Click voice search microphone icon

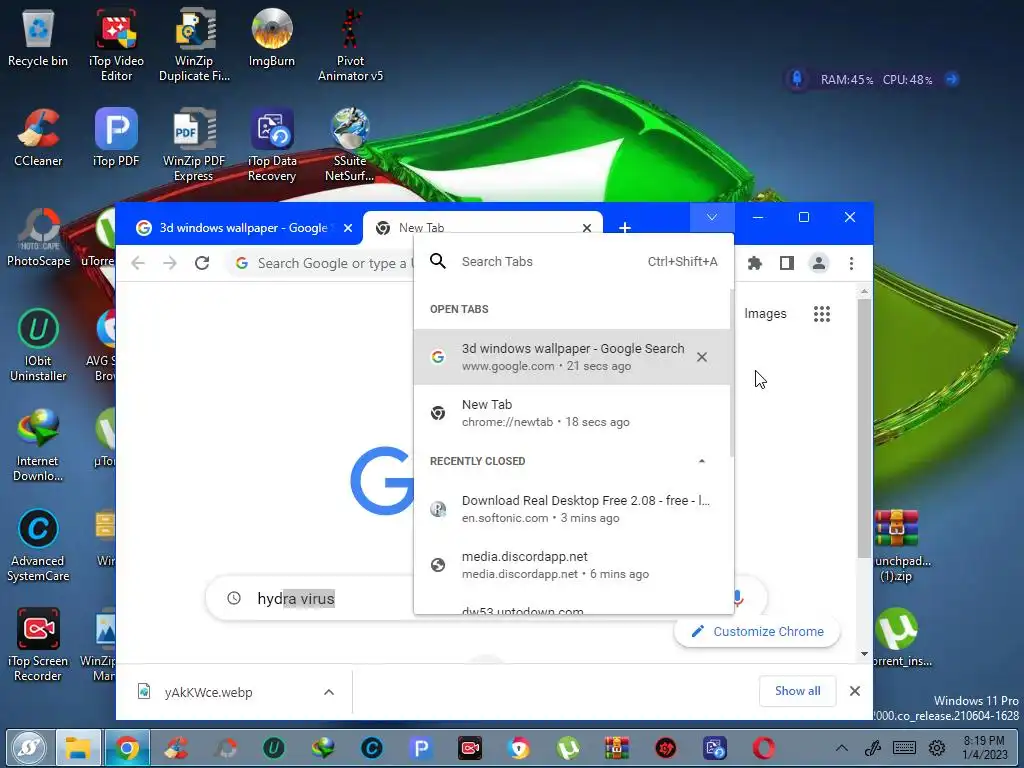(739, 598)
